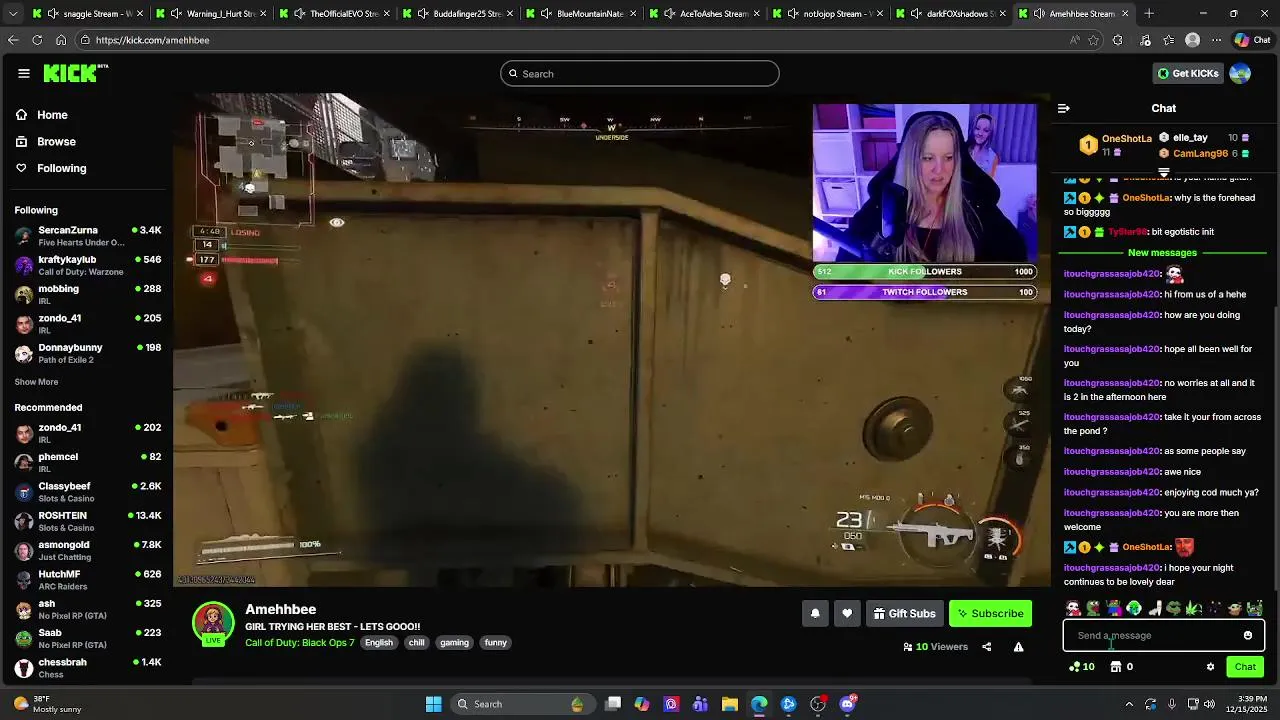The height and width of the screenshot is (720, 1280).
Task: Jump to New messages in chat
Action: click(1162, 253)
